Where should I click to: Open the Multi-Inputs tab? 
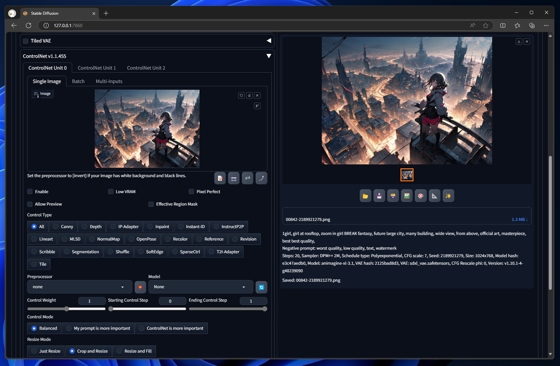(x=109, y=81)
